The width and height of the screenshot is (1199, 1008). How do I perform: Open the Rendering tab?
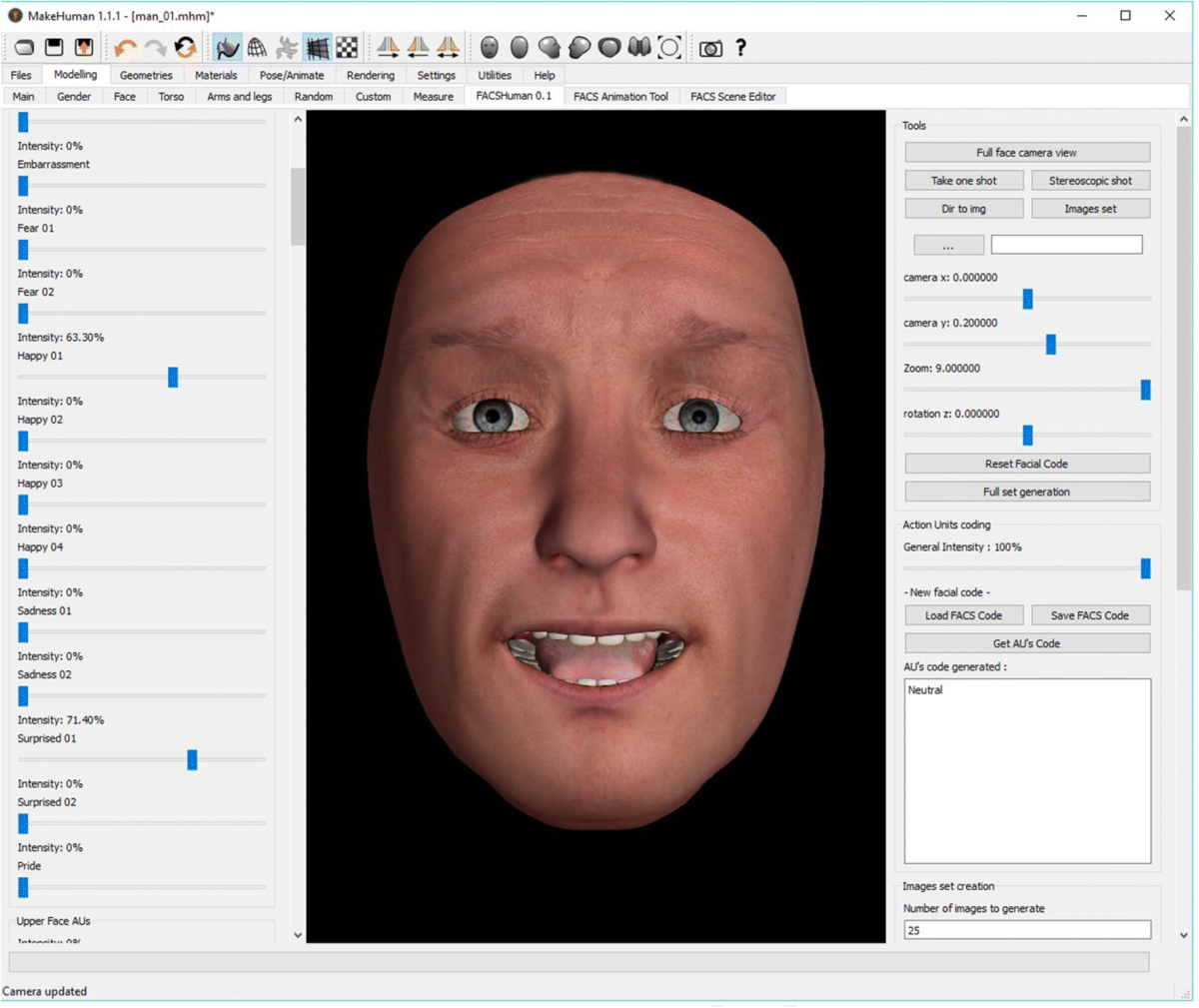370,75
